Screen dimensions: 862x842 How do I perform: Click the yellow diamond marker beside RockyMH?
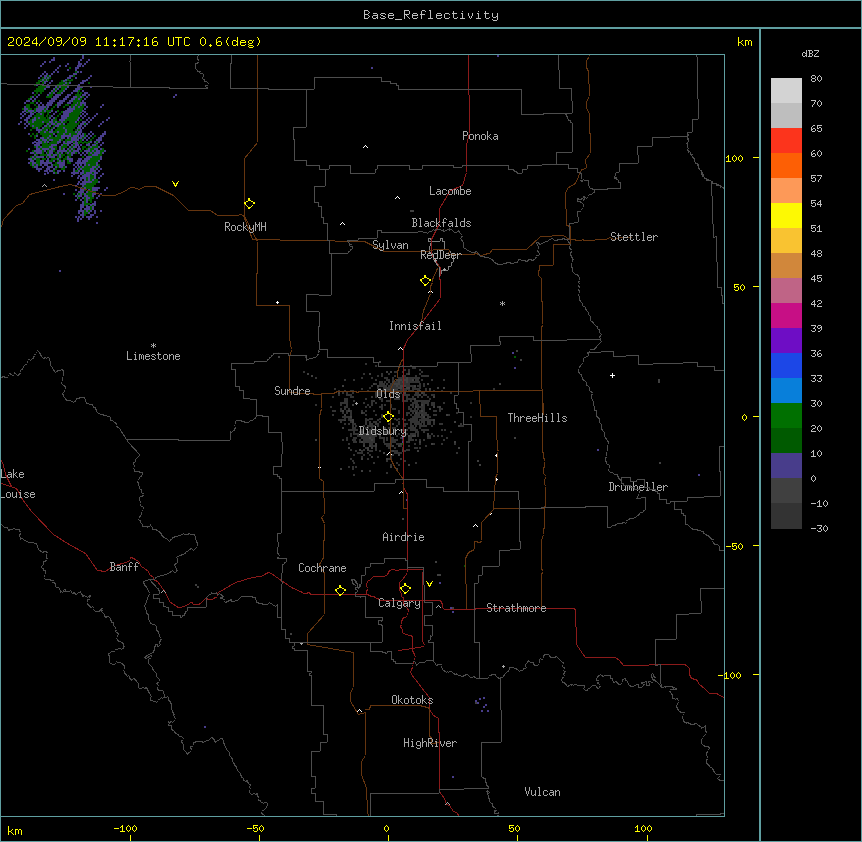point(249,204)
